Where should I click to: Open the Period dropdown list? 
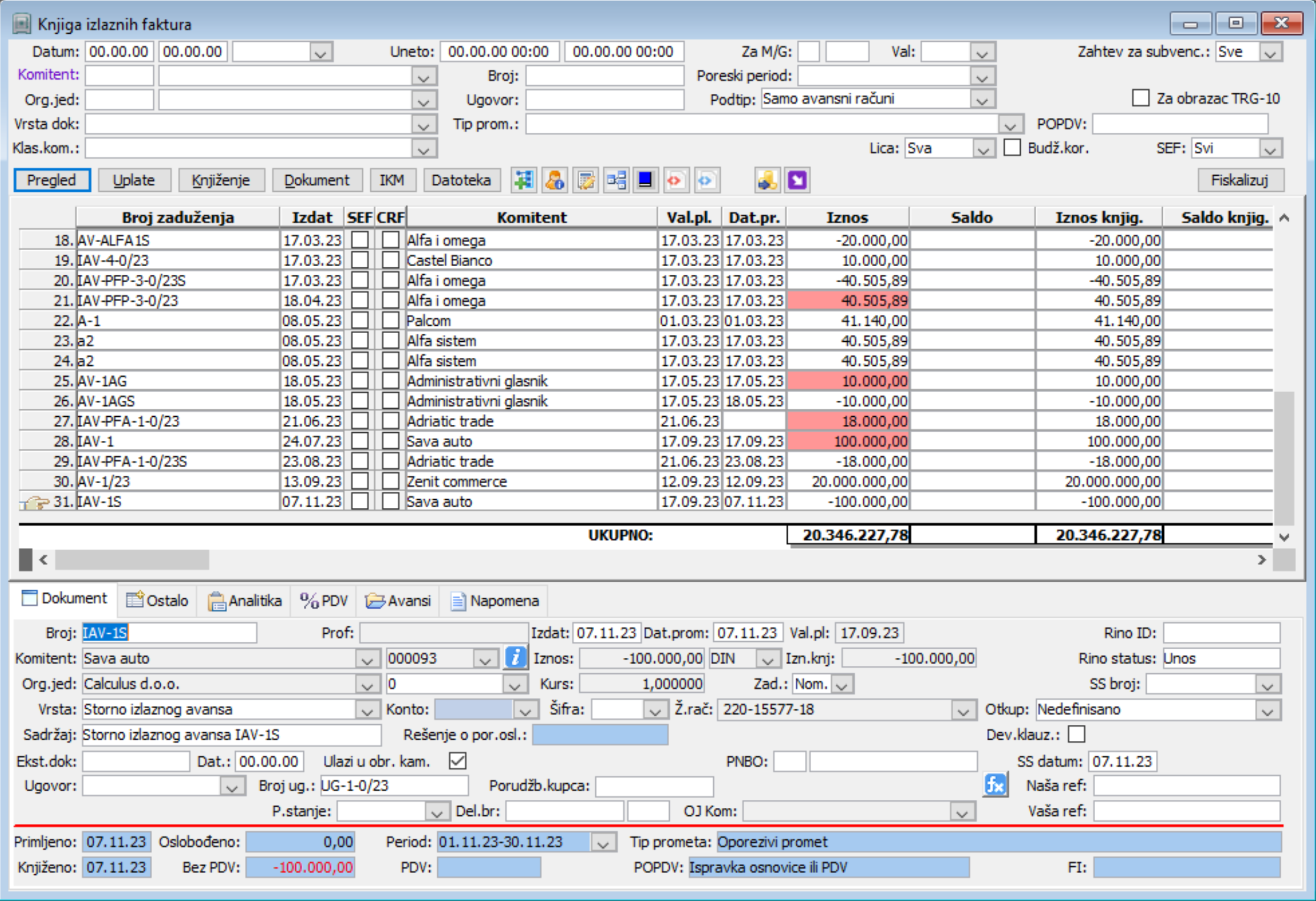(x=603, y=842)
